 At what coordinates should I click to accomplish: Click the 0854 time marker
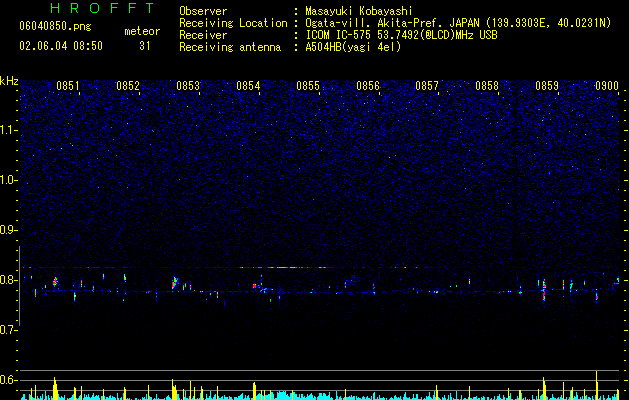pos(248,86)
